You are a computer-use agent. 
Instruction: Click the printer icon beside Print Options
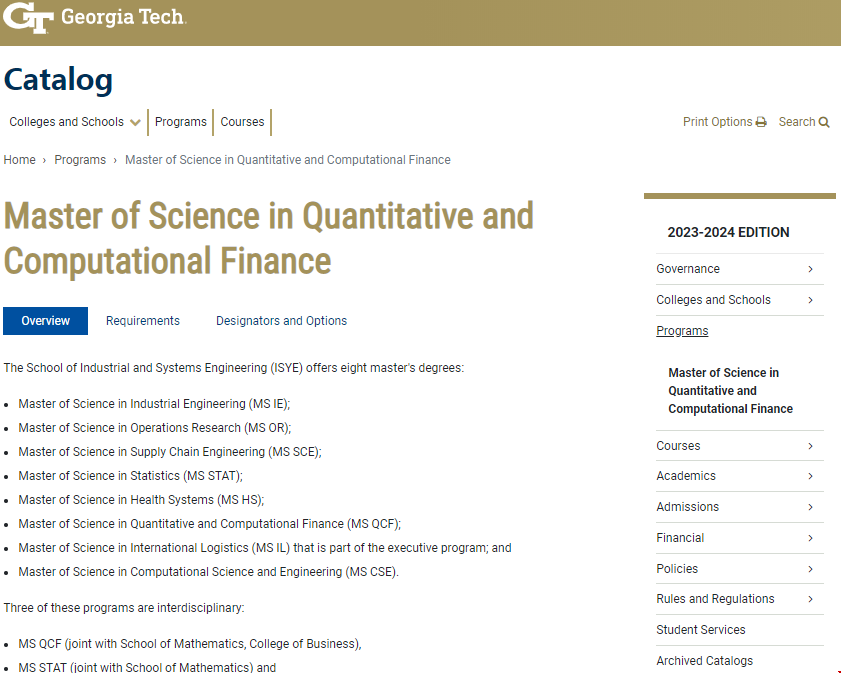click(761, 122)
